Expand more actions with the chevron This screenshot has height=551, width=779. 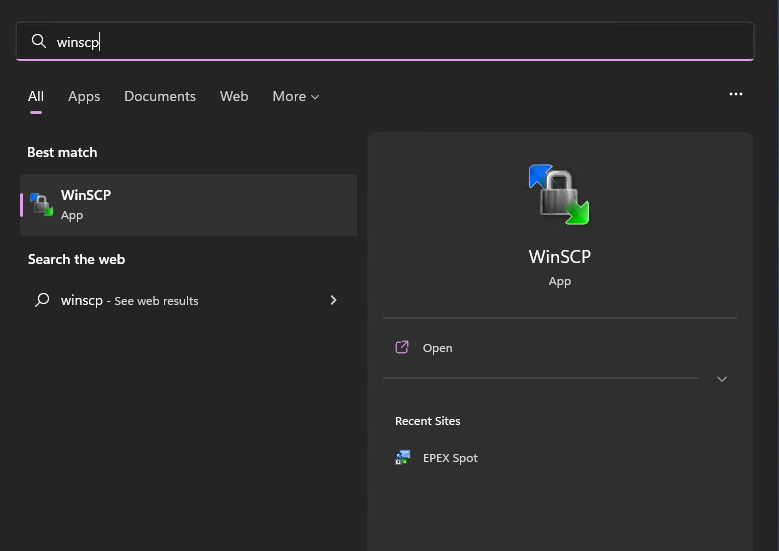[722, 379]
